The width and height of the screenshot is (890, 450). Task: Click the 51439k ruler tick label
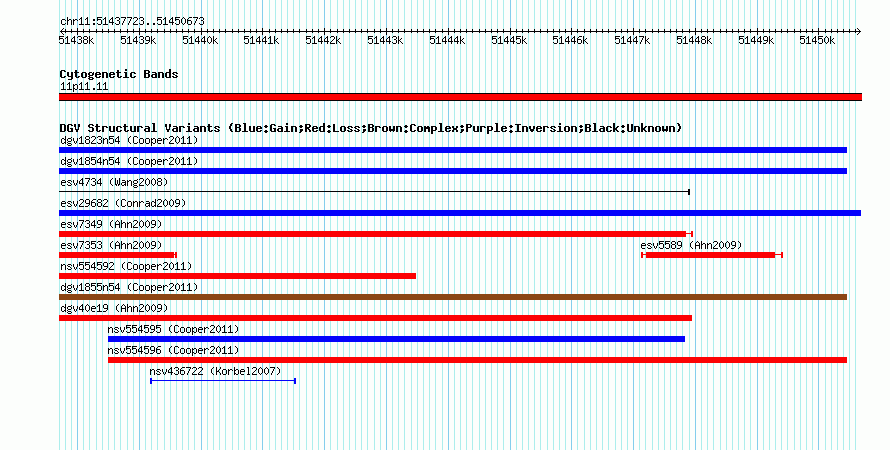138,40
